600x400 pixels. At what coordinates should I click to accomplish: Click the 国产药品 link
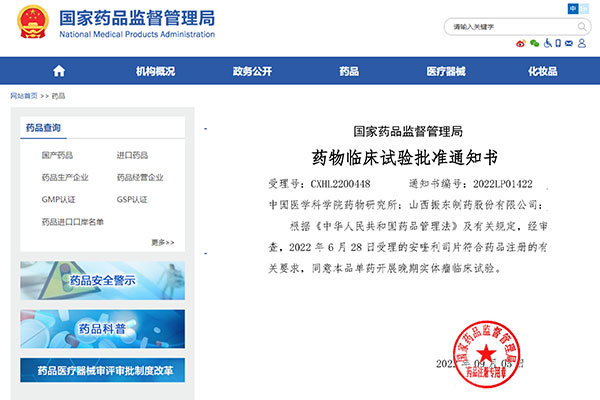pos(57,155)
